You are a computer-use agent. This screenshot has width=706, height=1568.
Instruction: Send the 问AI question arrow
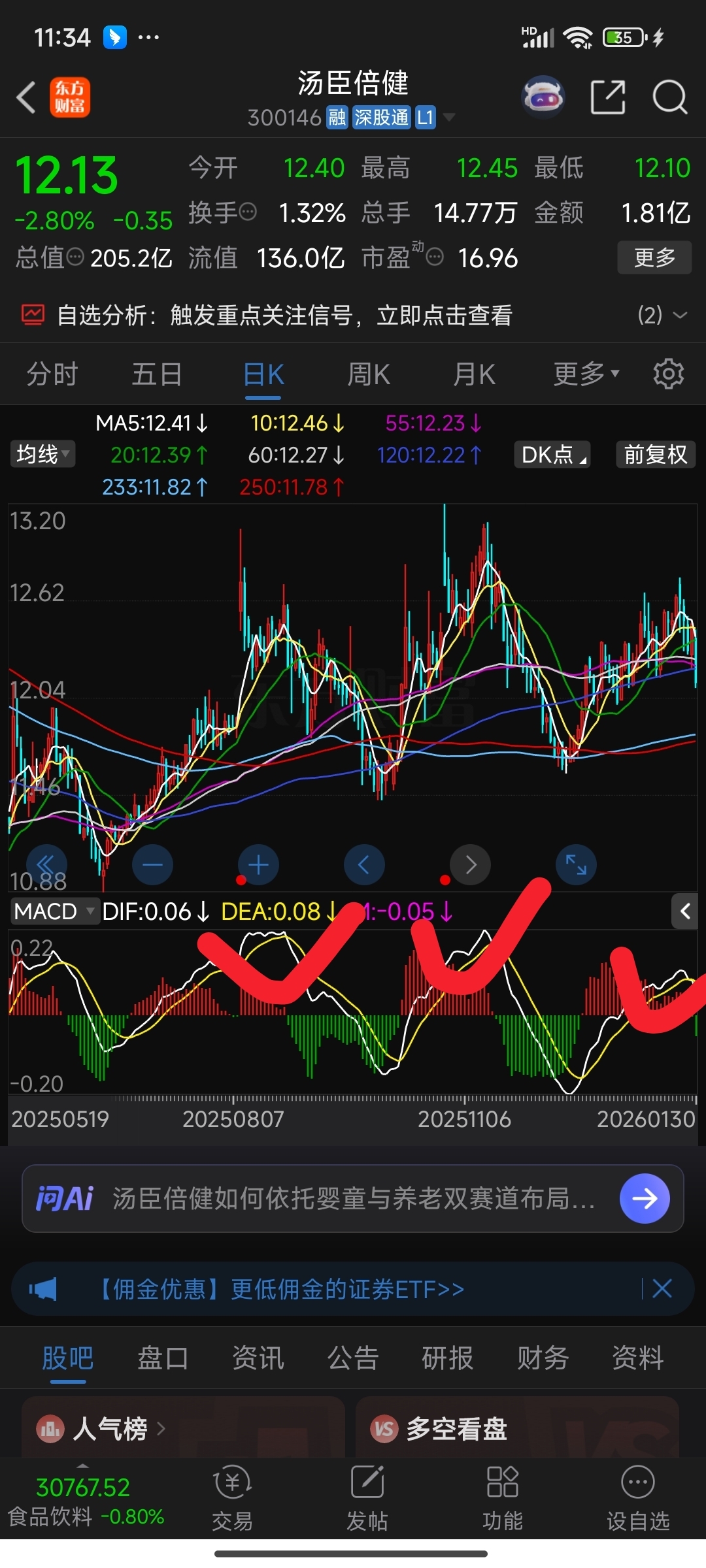(645, 1198)
